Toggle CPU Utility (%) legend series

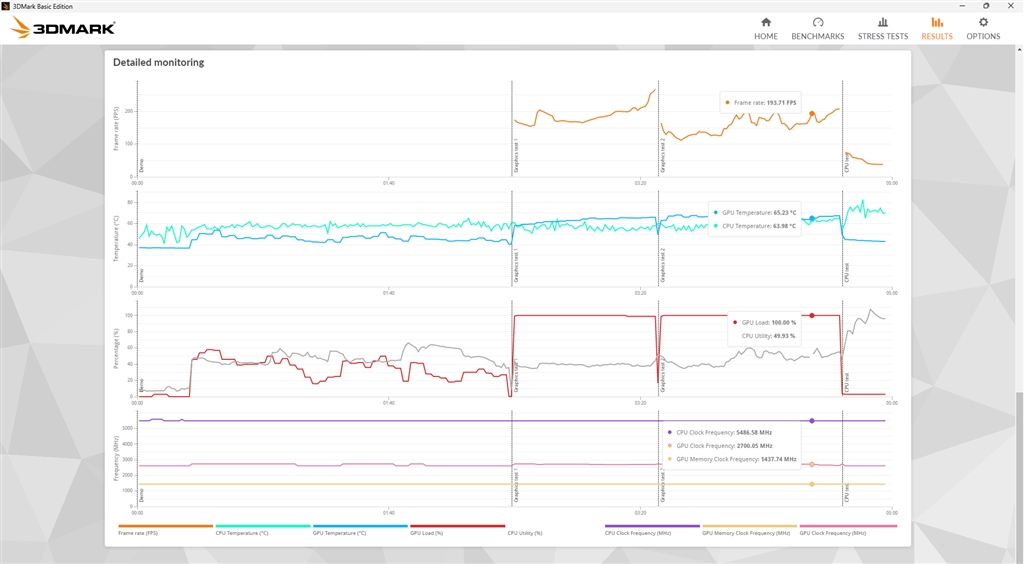(x=525, y=533)
